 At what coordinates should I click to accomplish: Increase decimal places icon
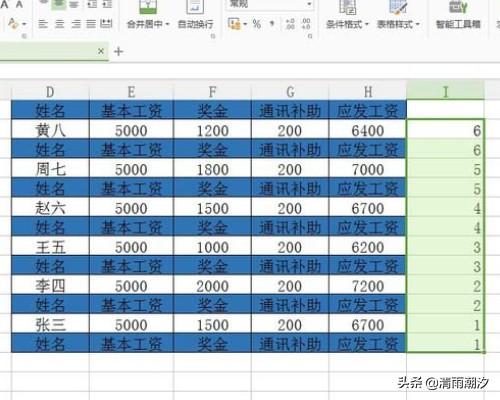click(x=290, y=24)
